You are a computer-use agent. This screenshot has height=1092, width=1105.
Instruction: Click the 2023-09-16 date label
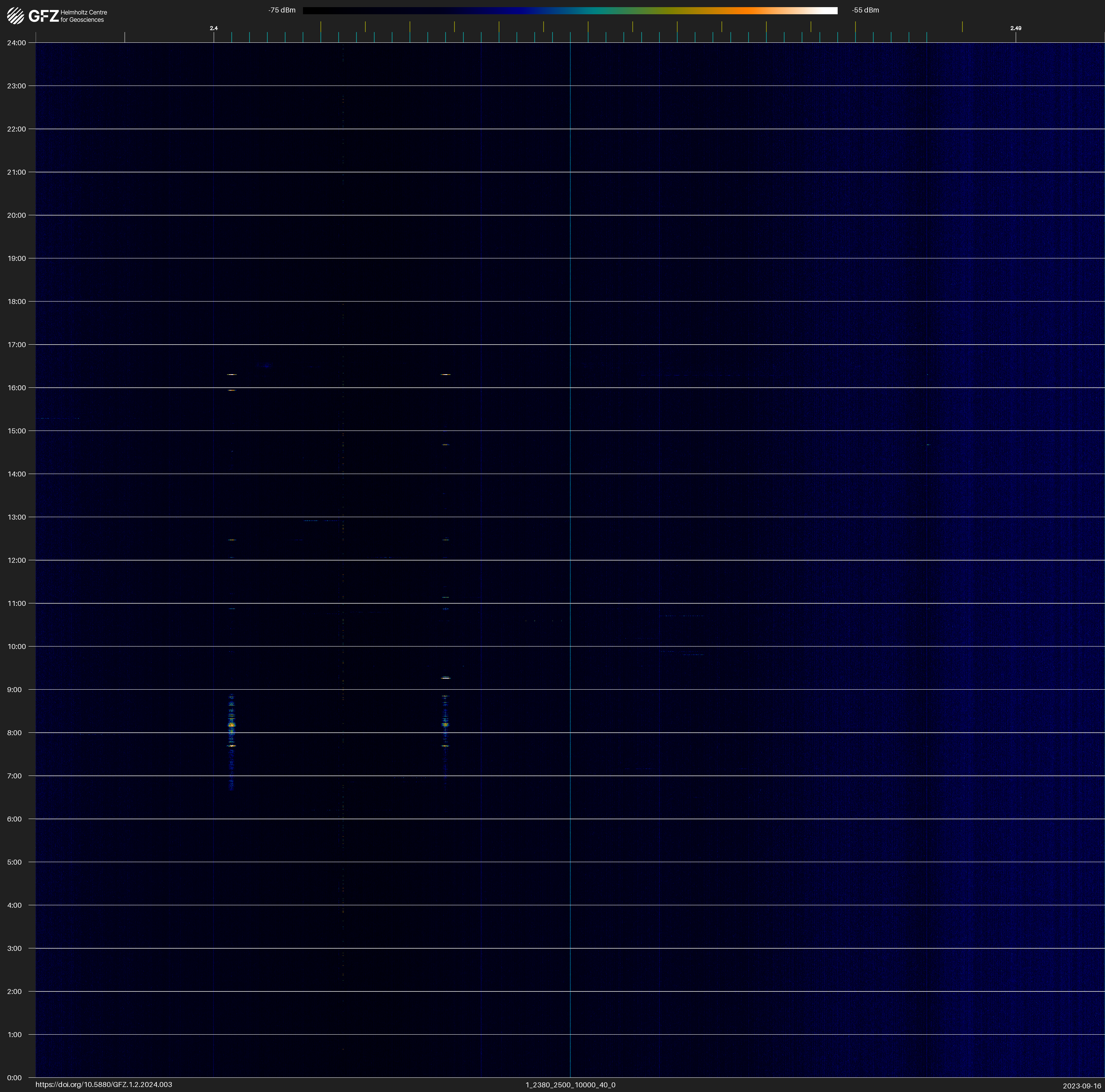pos(1081,1086)
